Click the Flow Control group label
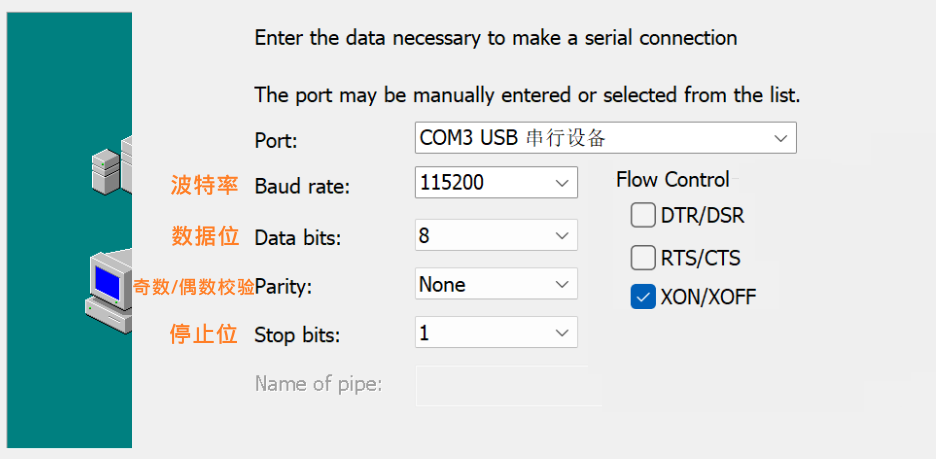936x459 pixels. click(x=672, y=180)
